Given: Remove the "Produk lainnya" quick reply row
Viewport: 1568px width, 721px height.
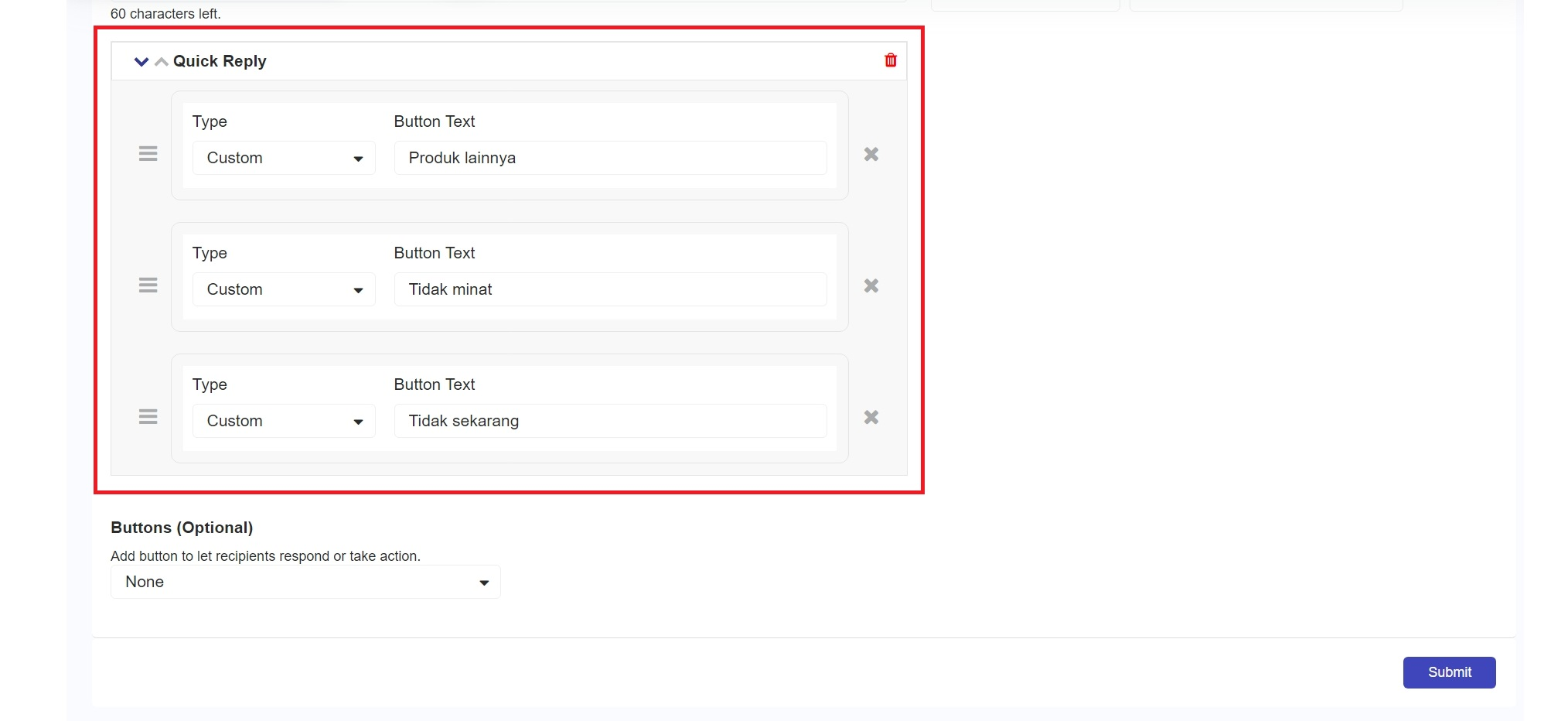Looking at the screenshot, I should pyautogui.click(x=871, y=154).
